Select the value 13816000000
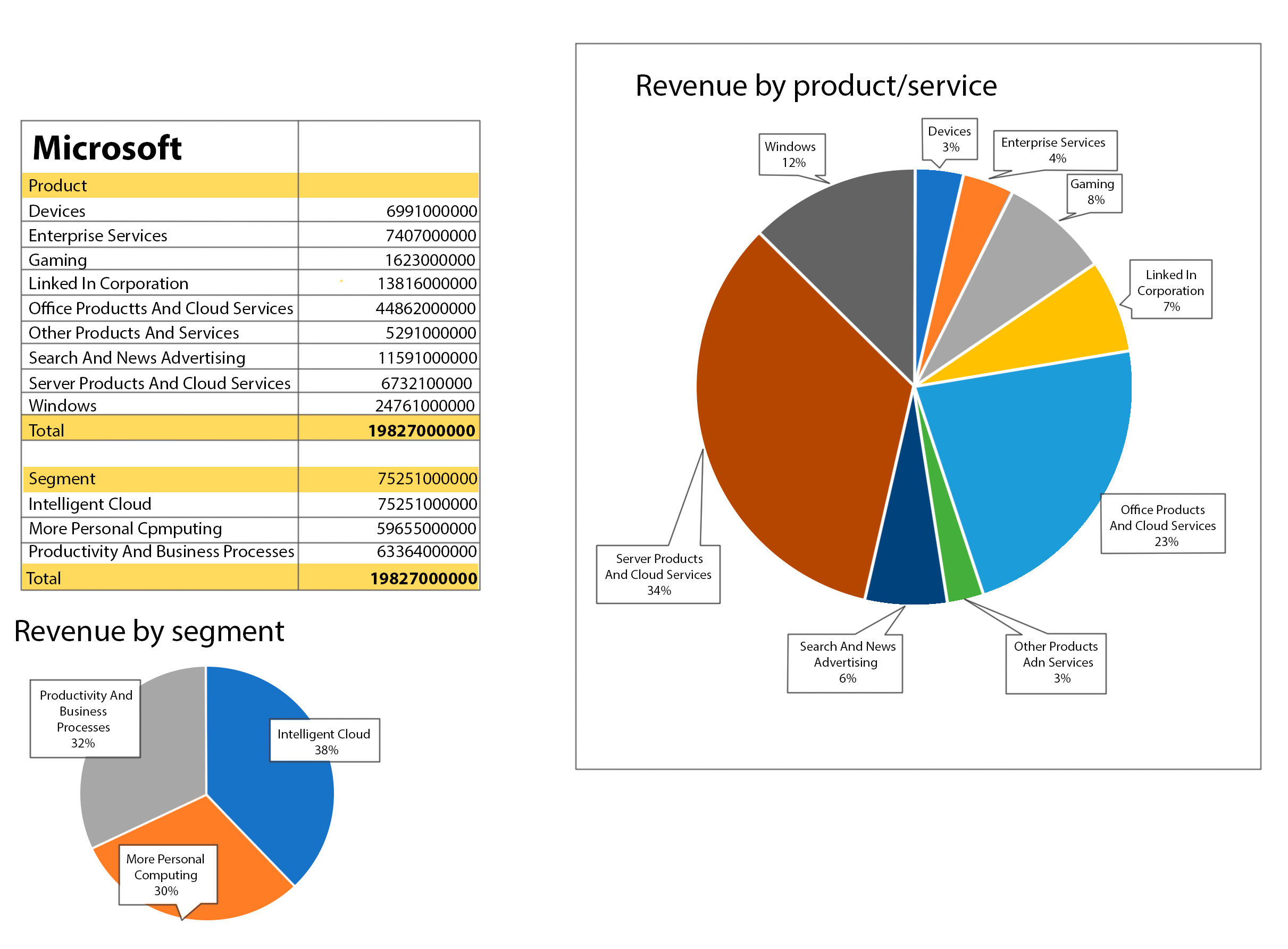The width and height of the screenshot is (1288, 949). (427, 283)
